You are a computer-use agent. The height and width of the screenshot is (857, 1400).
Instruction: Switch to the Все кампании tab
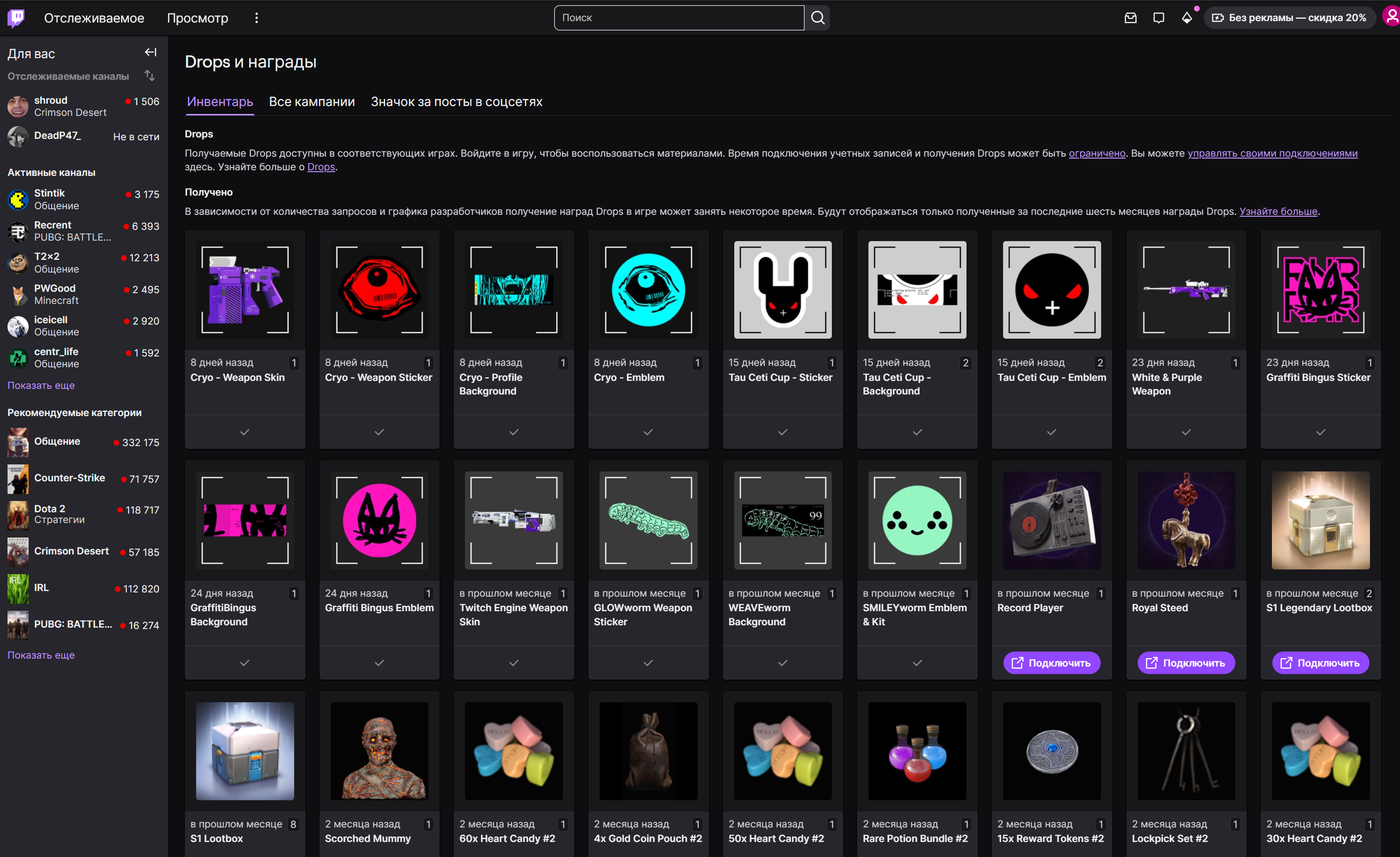click(312, 102)
